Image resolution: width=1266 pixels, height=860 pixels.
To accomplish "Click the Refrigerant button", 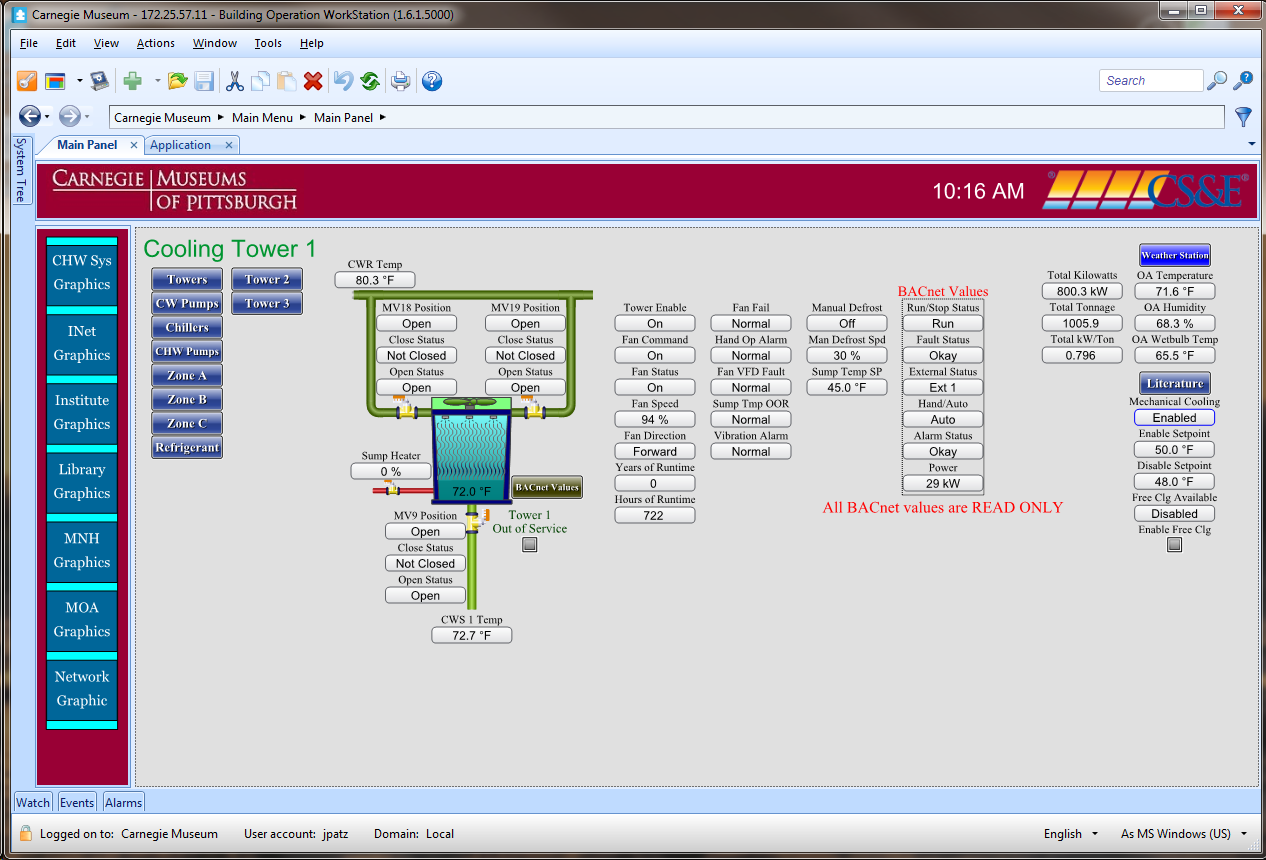I will 187,447.
